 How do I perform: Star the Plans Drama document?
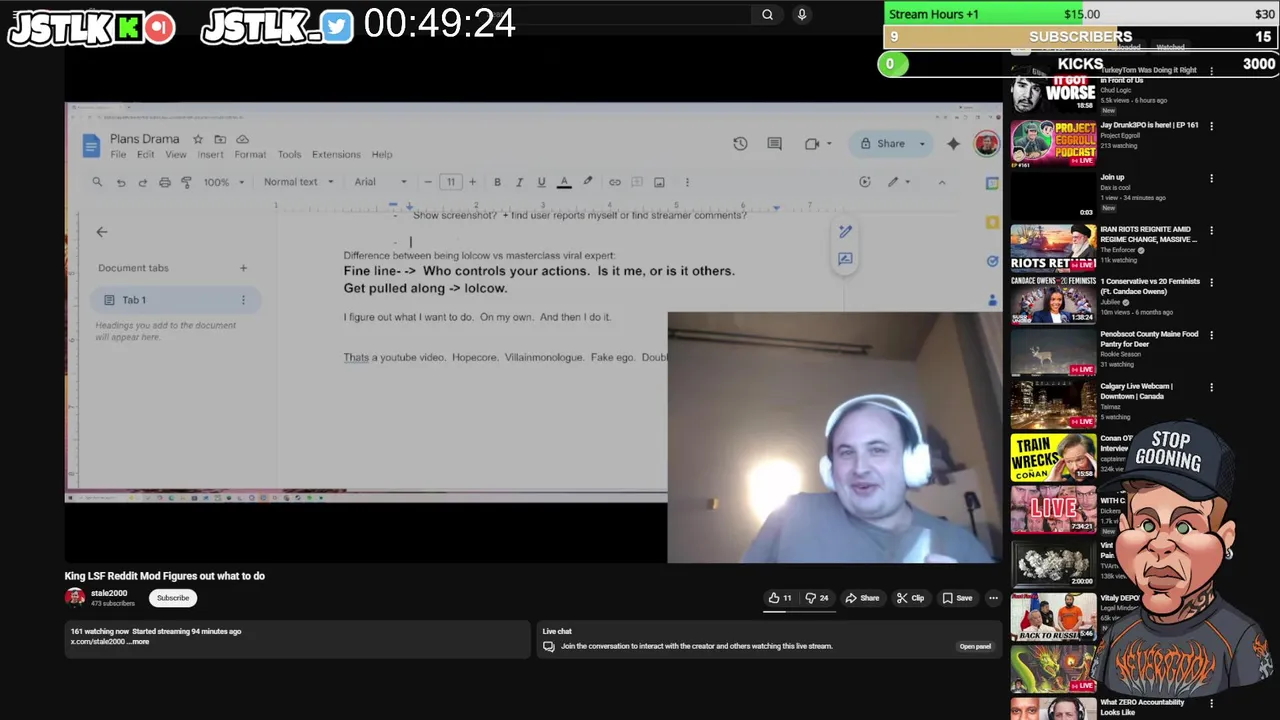coord(198,139)
